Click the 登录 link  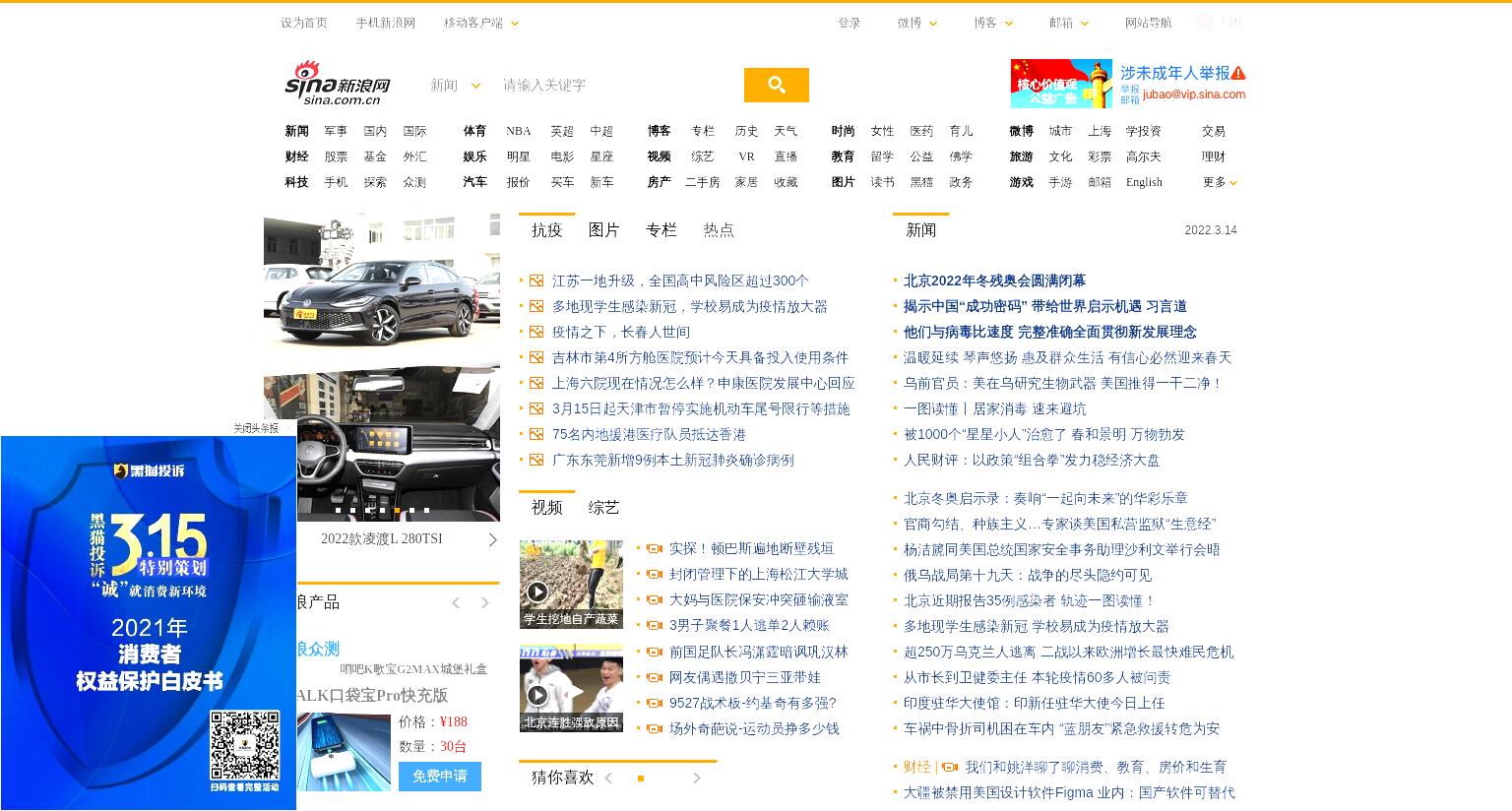click(x=850, y=23)
